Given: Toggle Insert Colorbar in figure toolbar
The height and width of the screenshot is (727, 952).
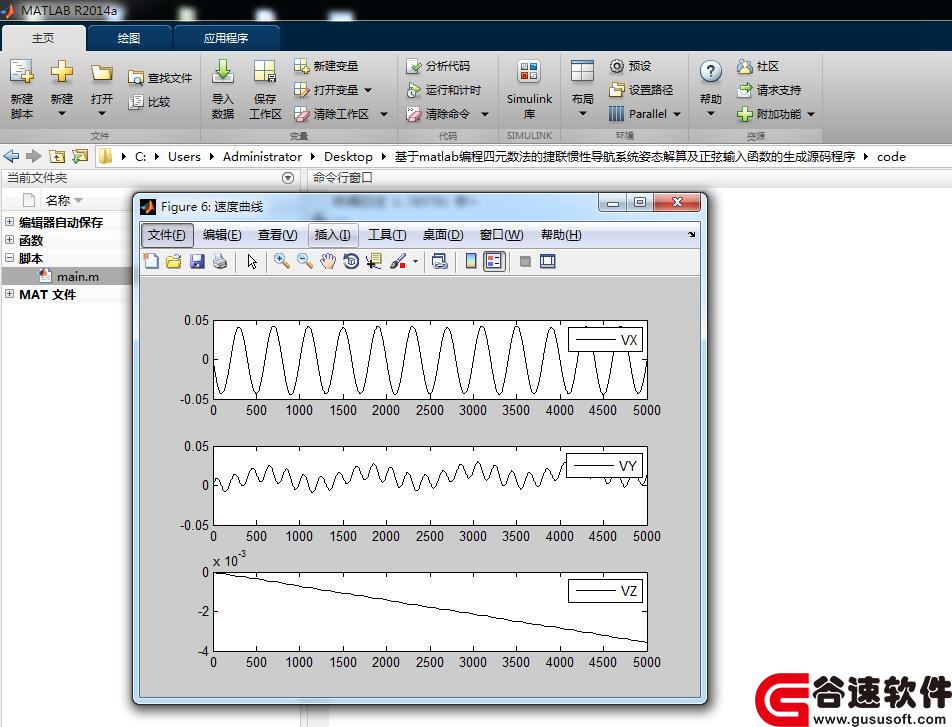Looking at the screenshot, I should pos(471,262).
